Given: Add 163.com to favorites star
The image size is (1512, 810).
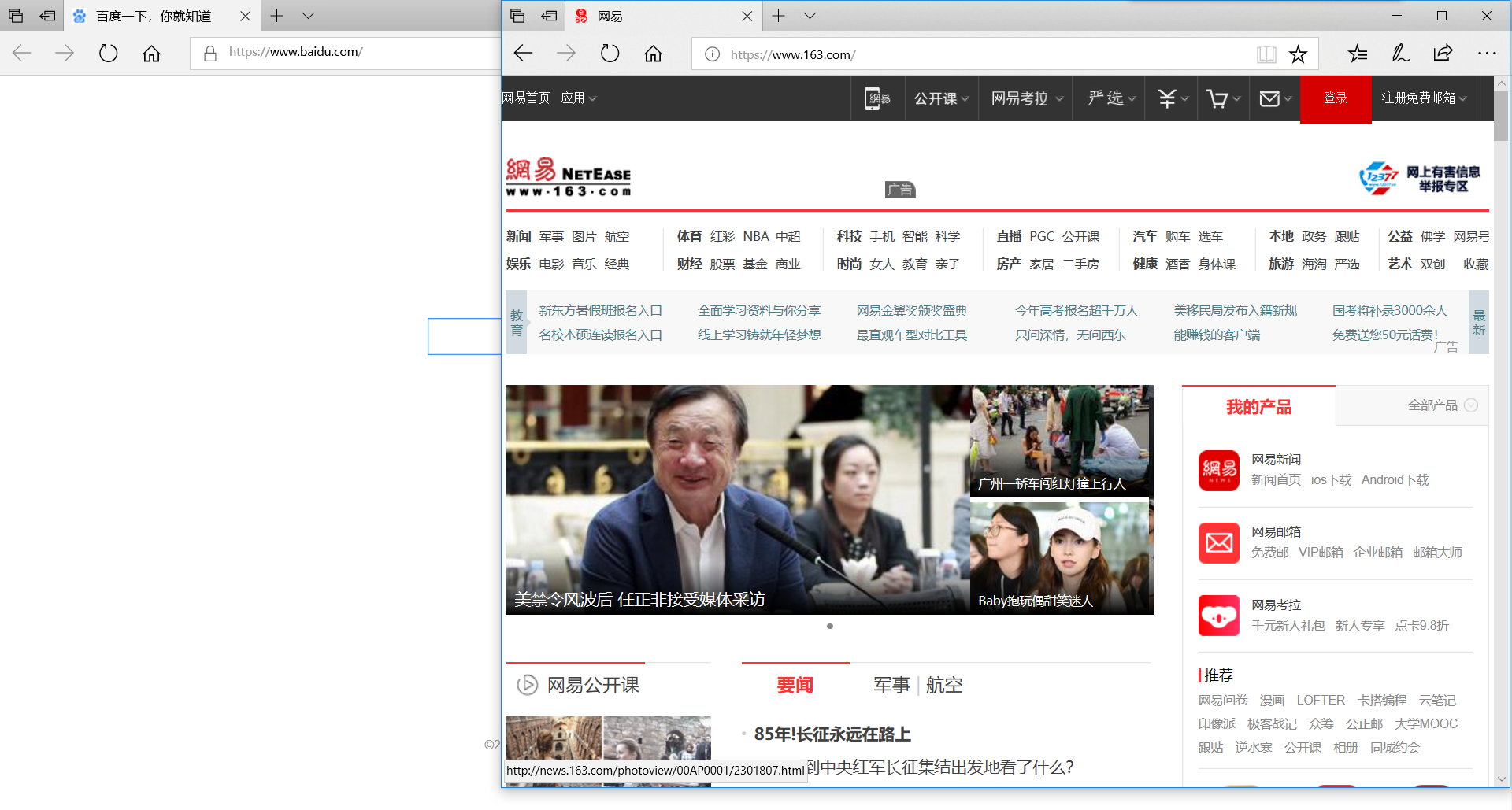Looking at the screenshot, I should point(1298,54).
